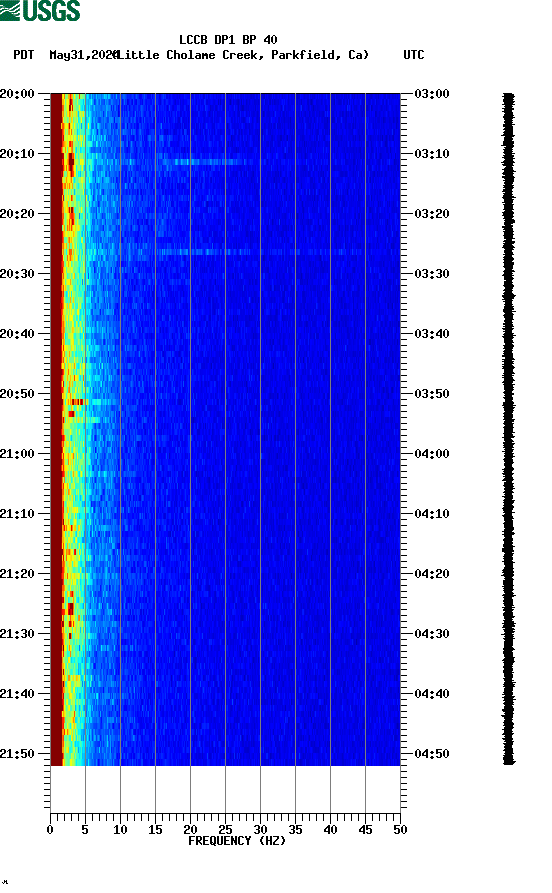The width and height of the screenshot is (552, 893).
Task: Click the '21:40' PDT time label
Action: pos(17,694)
